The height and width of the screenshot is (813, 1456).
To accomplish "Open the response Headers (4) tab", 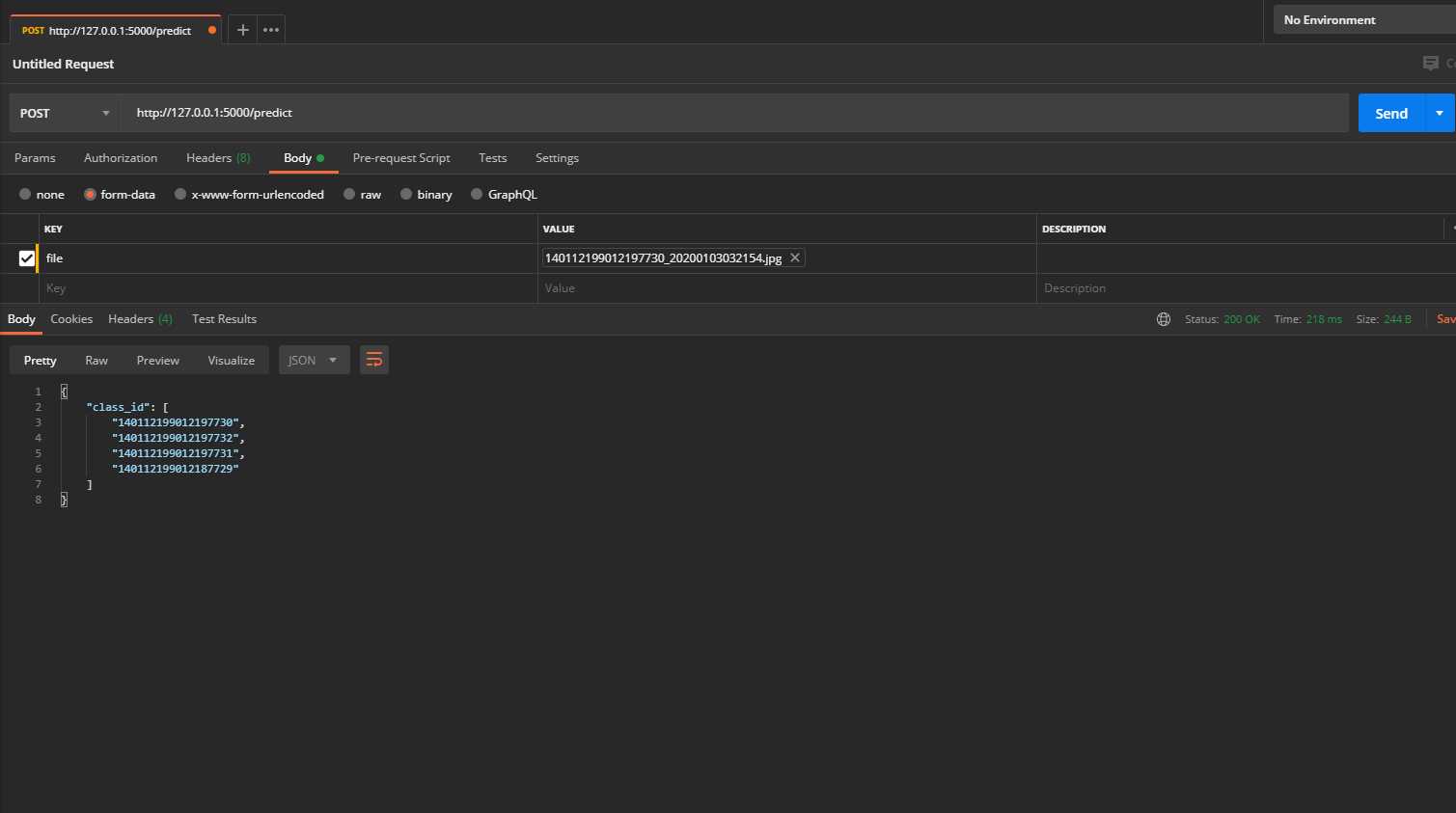I will 140,319.
